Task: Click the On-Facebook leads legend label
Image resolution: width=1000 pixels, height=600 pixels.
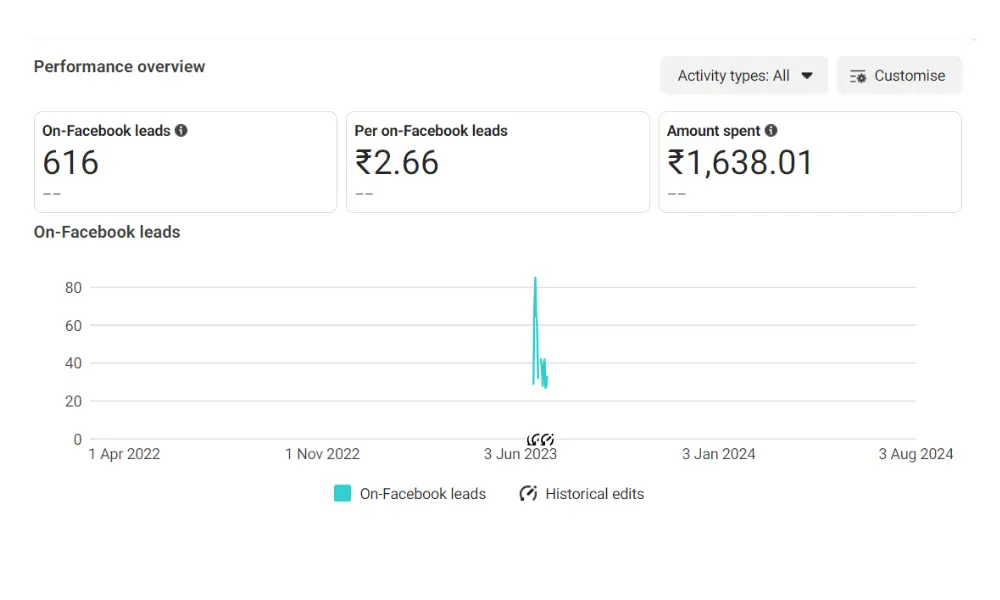Action: point(423,494)
